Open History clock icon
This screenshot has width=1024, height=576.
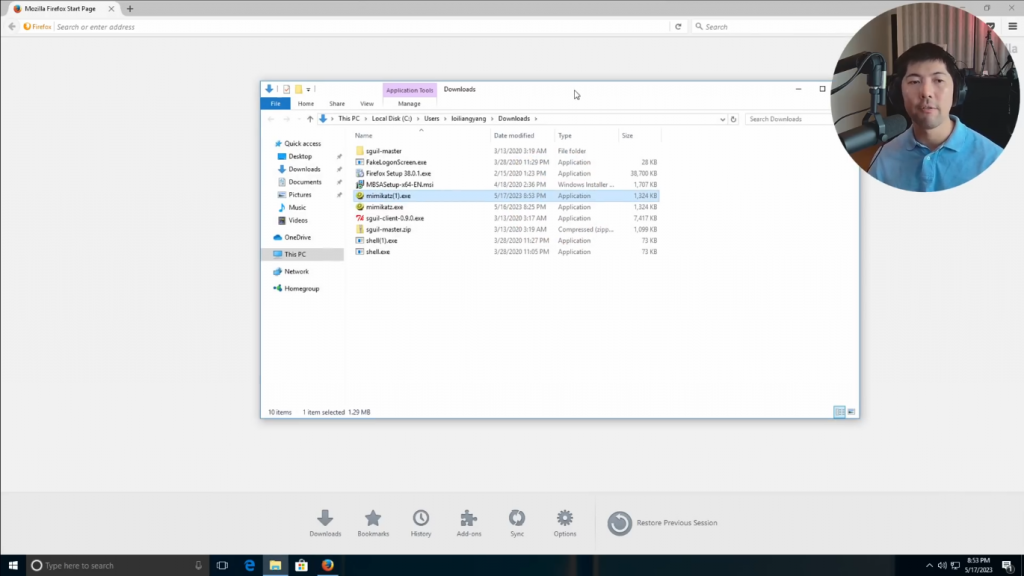421,518
